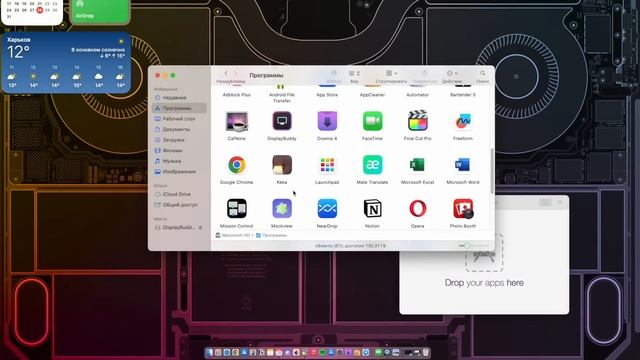The image size is (640, 360).
Task: Select the FaceTime app icon
Action: click(372, 121)
